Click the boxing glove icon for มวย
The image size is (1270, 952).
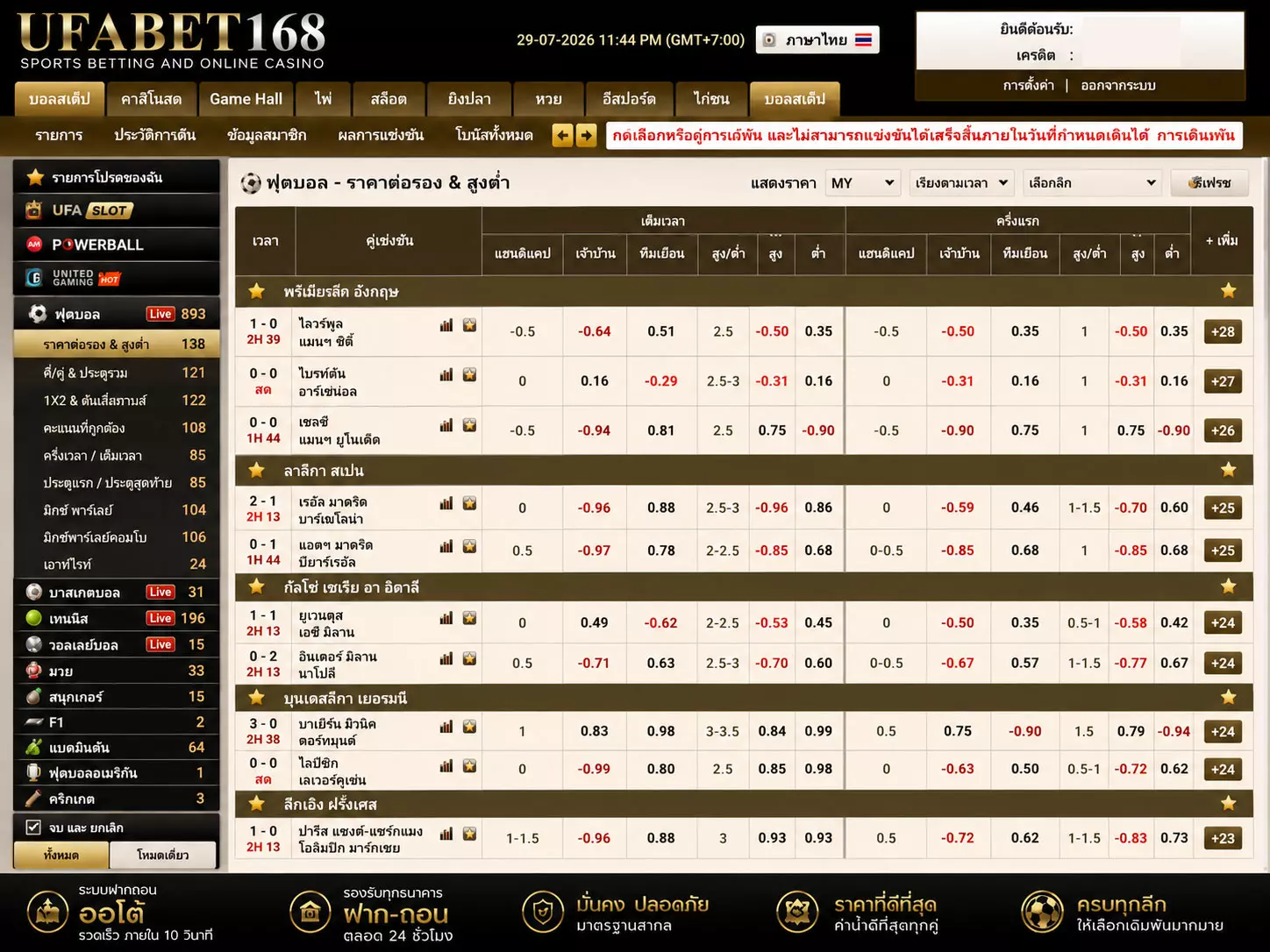pos(34,671)
